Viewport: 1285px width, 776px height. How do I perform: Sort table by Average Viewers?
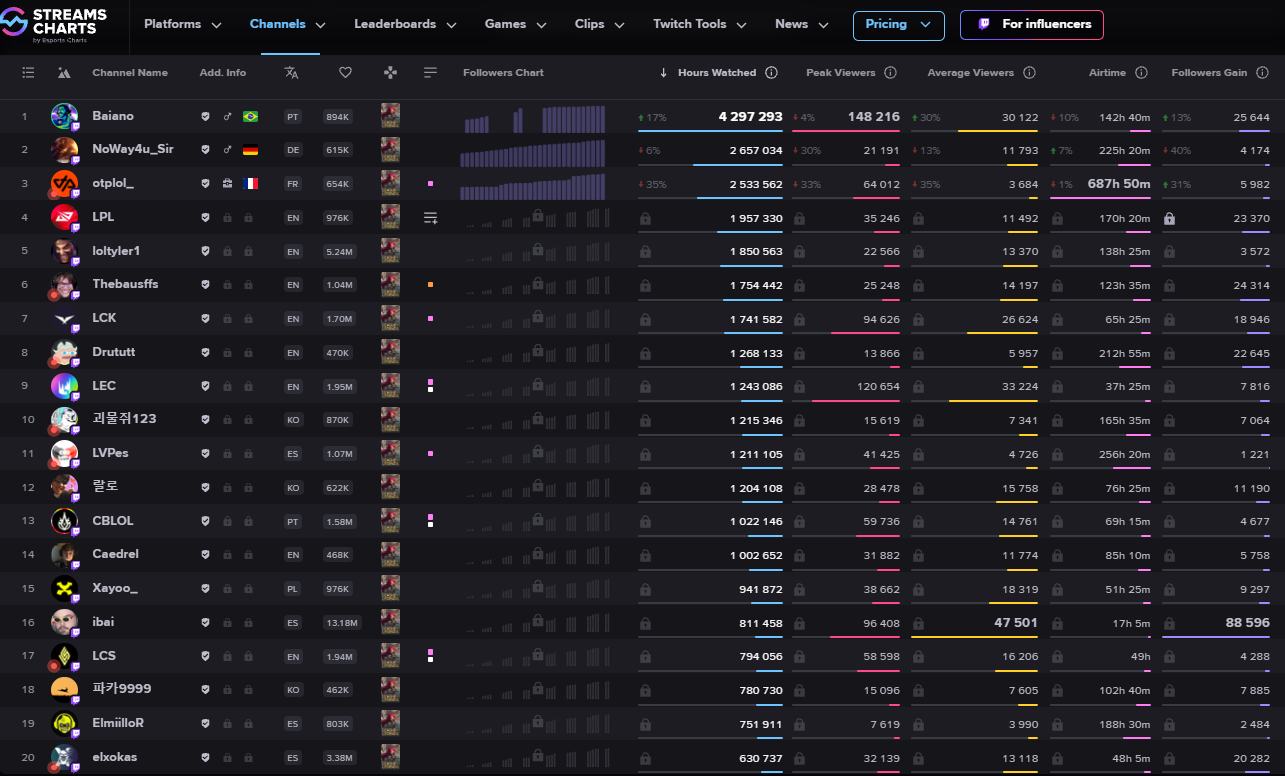coord(970,73)
